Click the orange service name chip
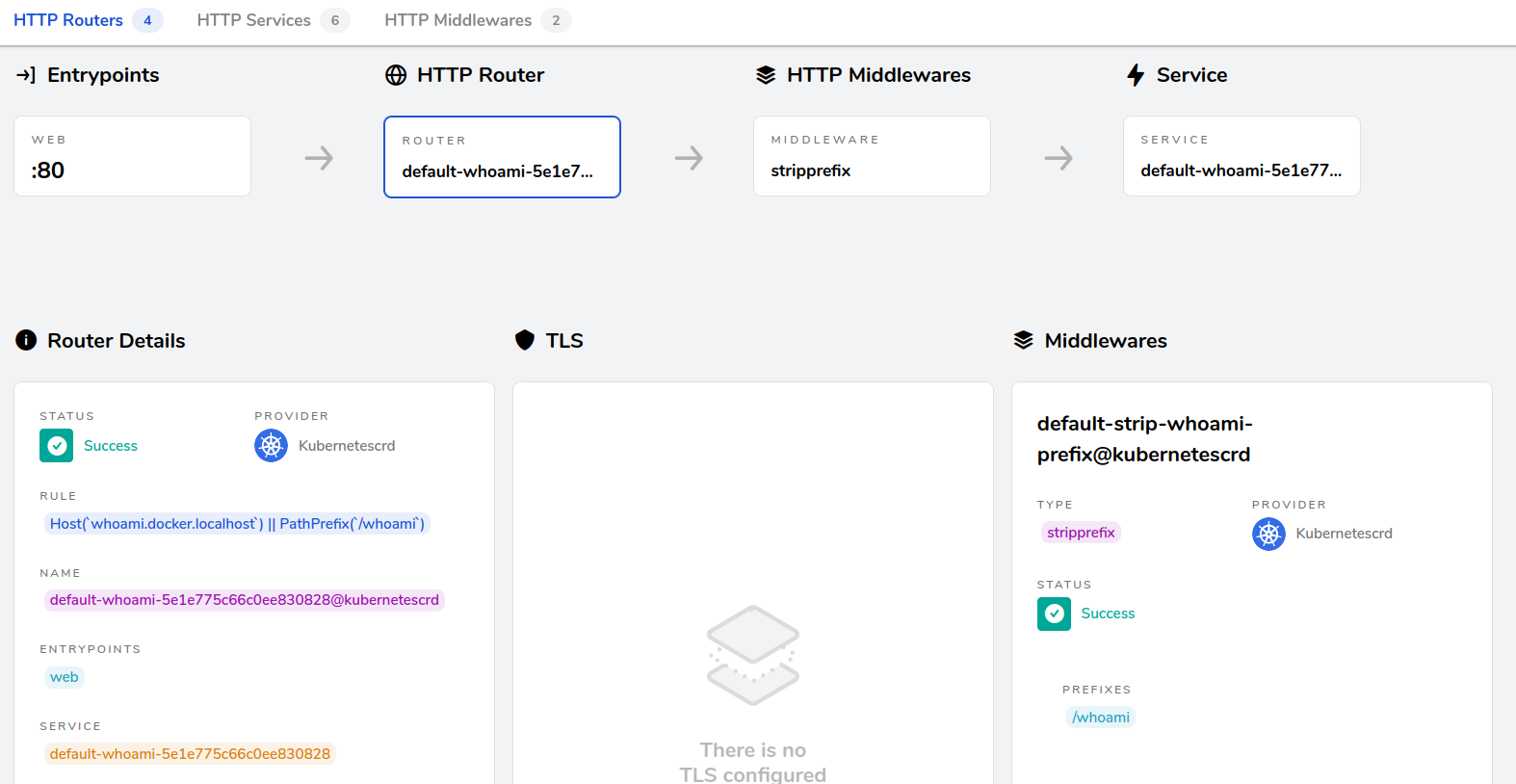Screen dimensions: 1516x784 point(190,754)
